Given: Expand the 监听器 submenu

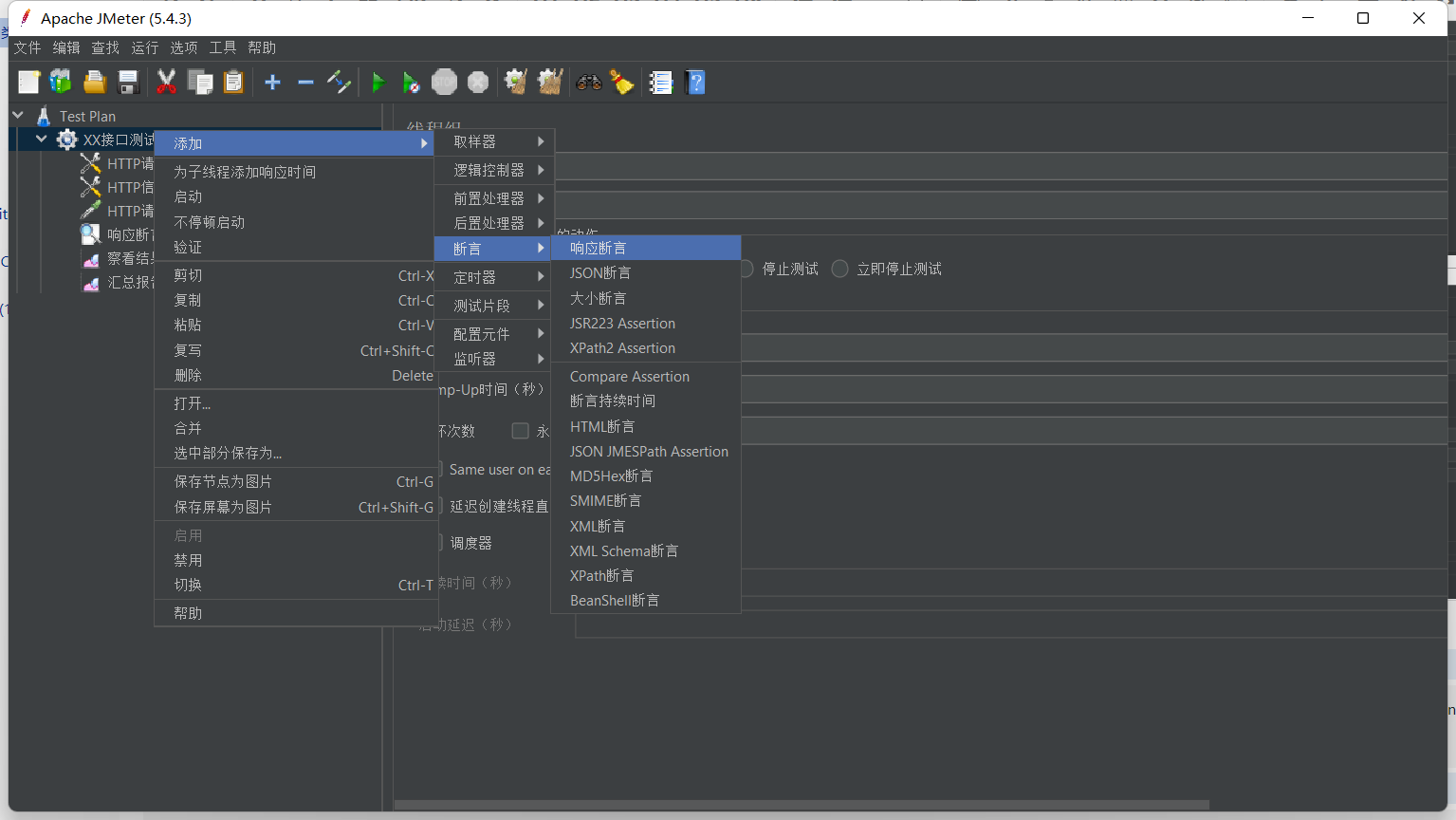Looking at the screenshot, I should click(x=493, y=359).
